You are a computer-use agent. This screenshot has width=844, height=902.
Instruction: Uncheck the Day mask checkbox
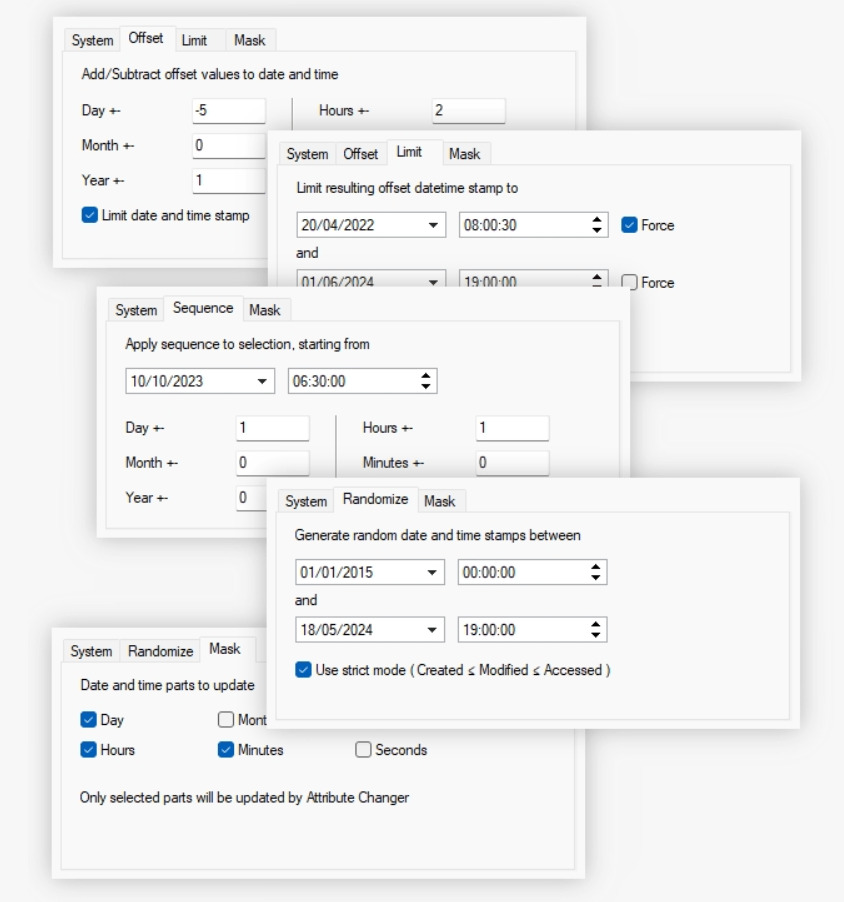pyautogui.click(x=89, y=720)
